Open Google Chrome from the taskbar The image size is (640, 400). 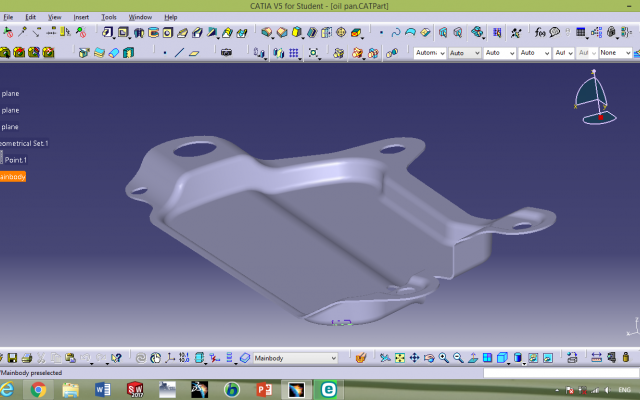coord(38,390)
